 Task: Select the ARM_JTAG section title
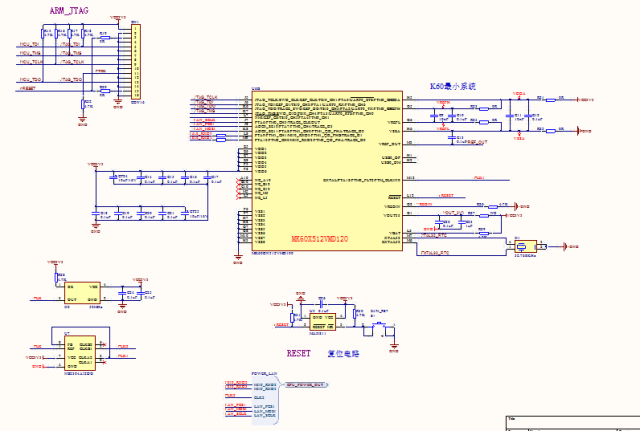[x=69, y=11]
